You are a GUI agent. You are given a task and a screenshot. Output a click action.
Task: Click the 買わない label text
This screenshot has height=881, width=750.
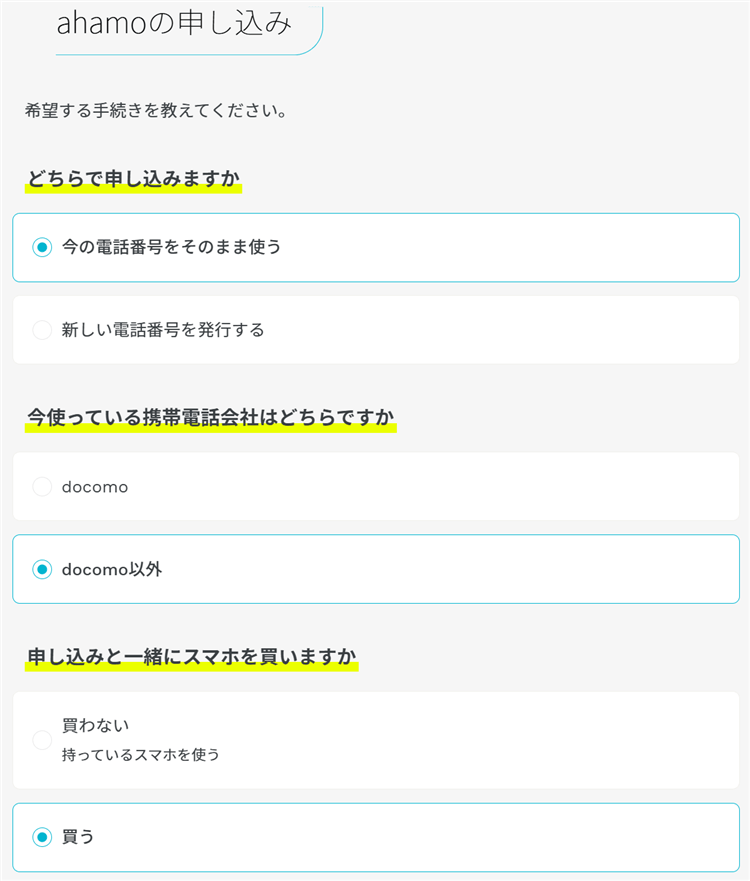tap(96, 725)
